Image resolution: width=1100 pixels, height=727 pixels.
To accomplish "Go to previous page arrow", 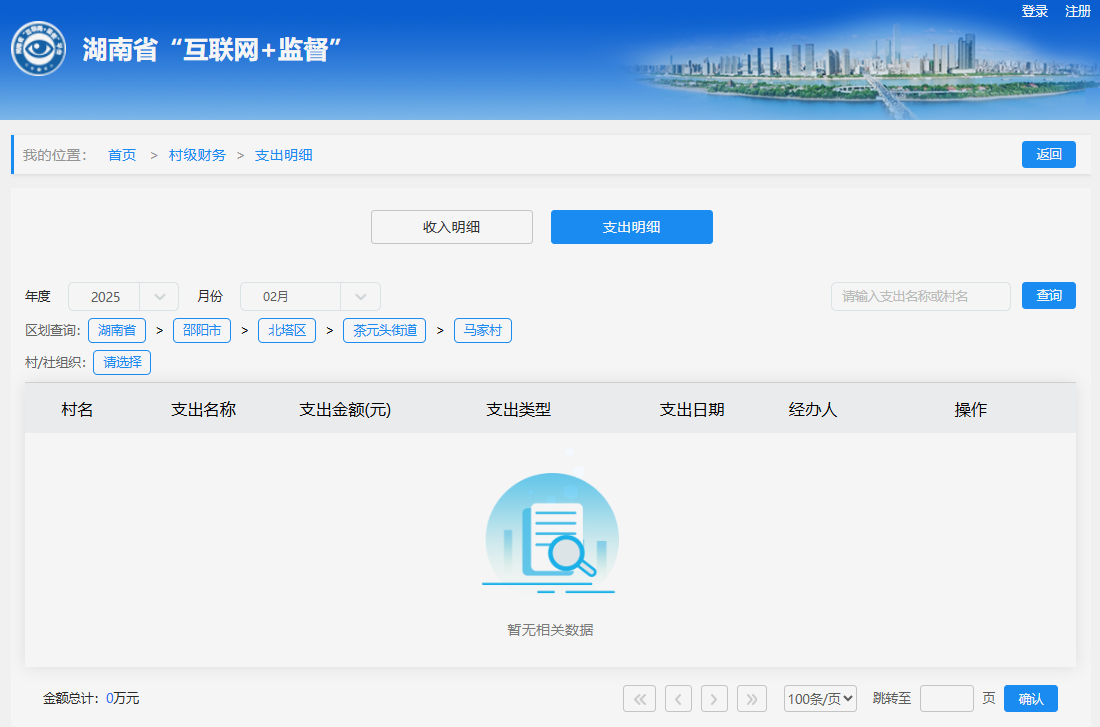I will click(x=678, y=698).
